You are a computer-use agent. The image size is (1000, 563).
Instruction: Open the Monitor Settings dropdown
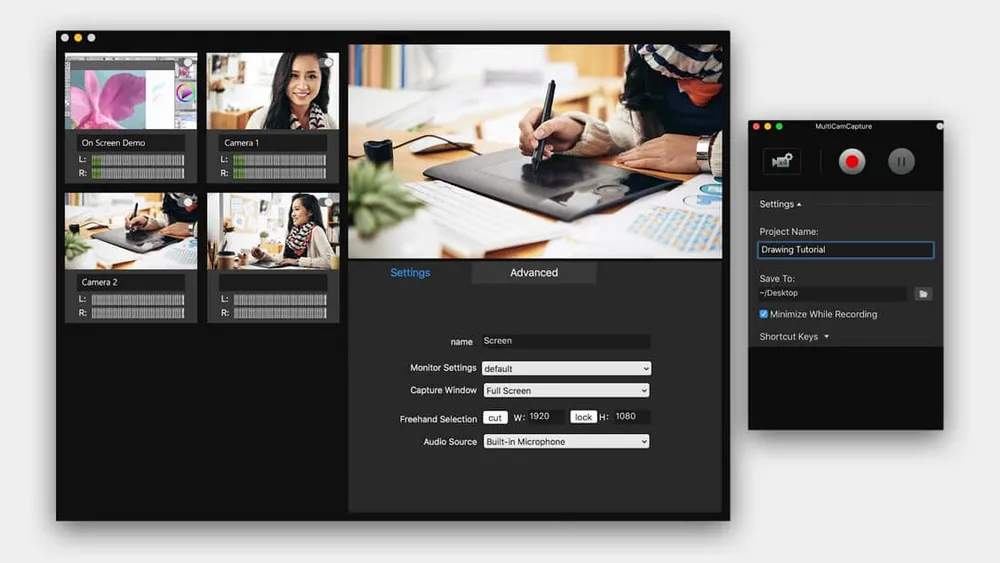[566, 368]
